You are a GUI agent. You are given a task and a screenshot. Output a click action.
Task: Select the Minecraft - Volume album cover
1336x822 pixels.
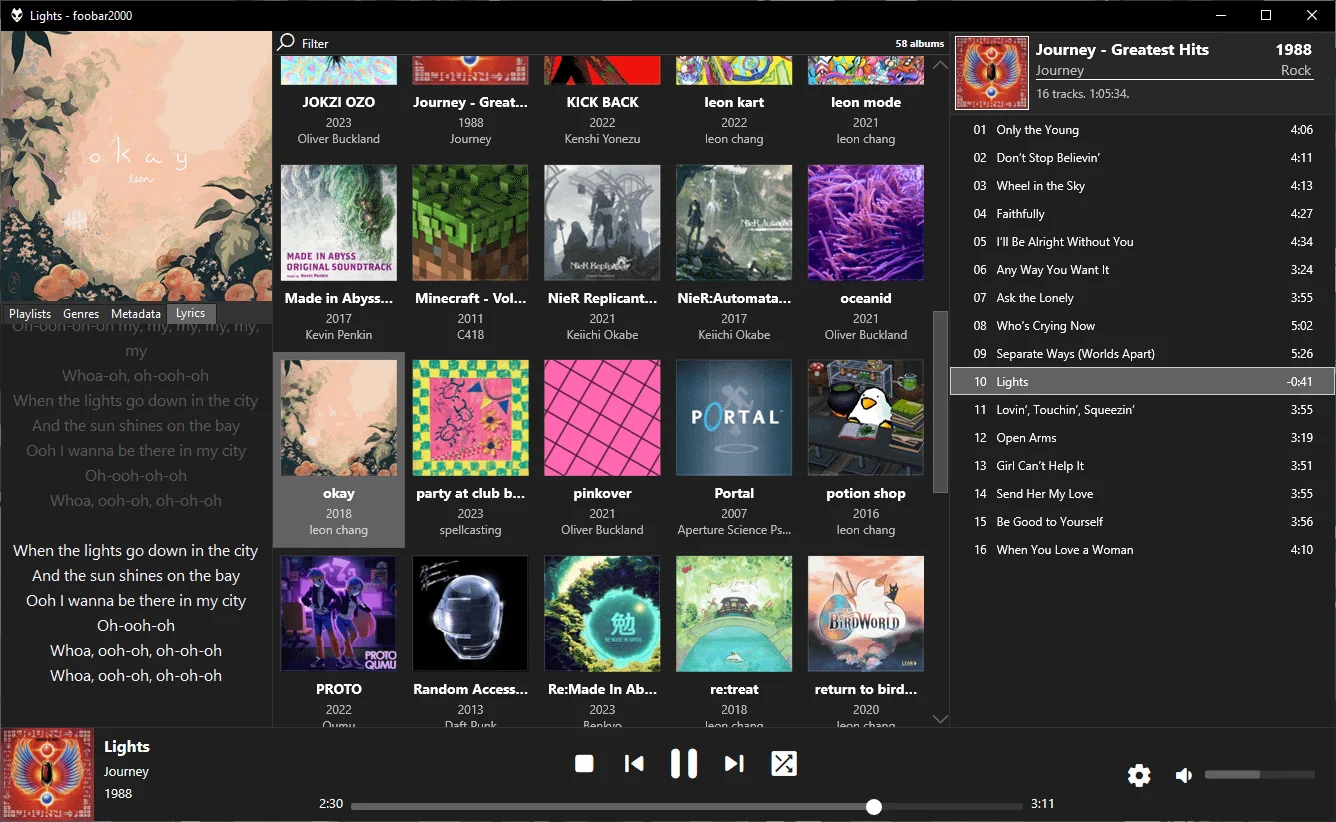coord(470,222)
